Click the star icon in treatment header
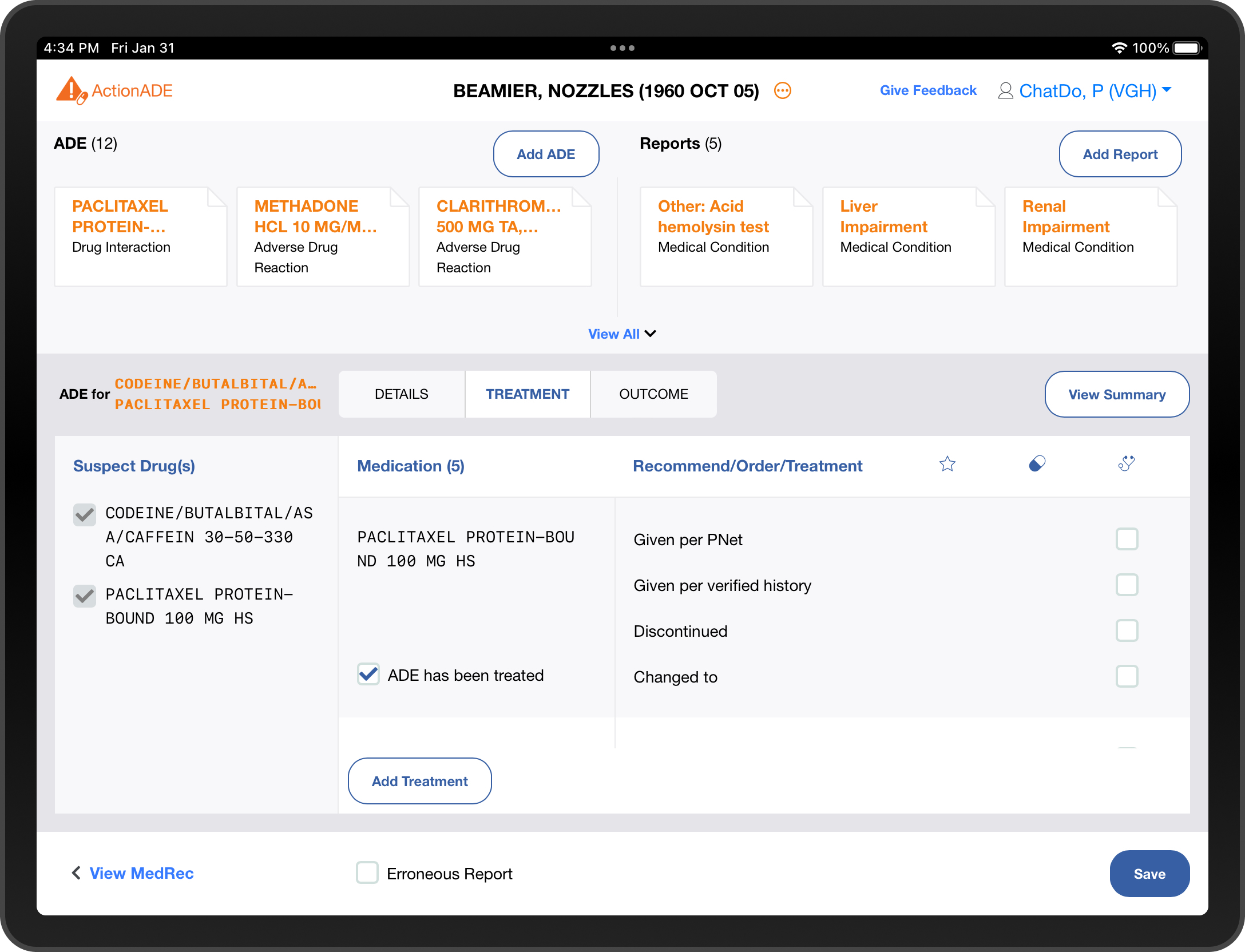The width and height of the screenshot is (1245, 952). (947, 464)
